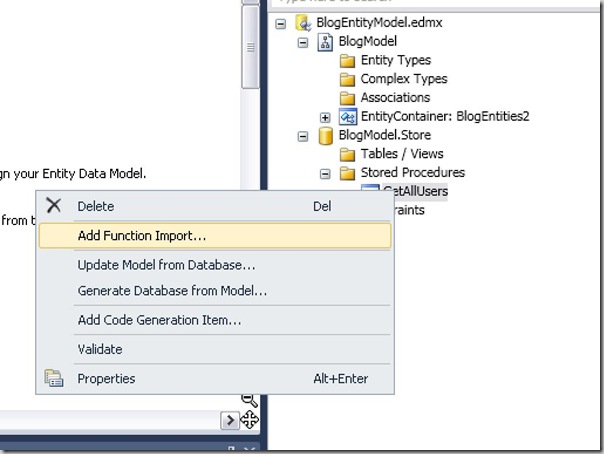Expand the EntityContainer: BlogEntities2 node
Screen dimensions: 604x454
(325, 117)
